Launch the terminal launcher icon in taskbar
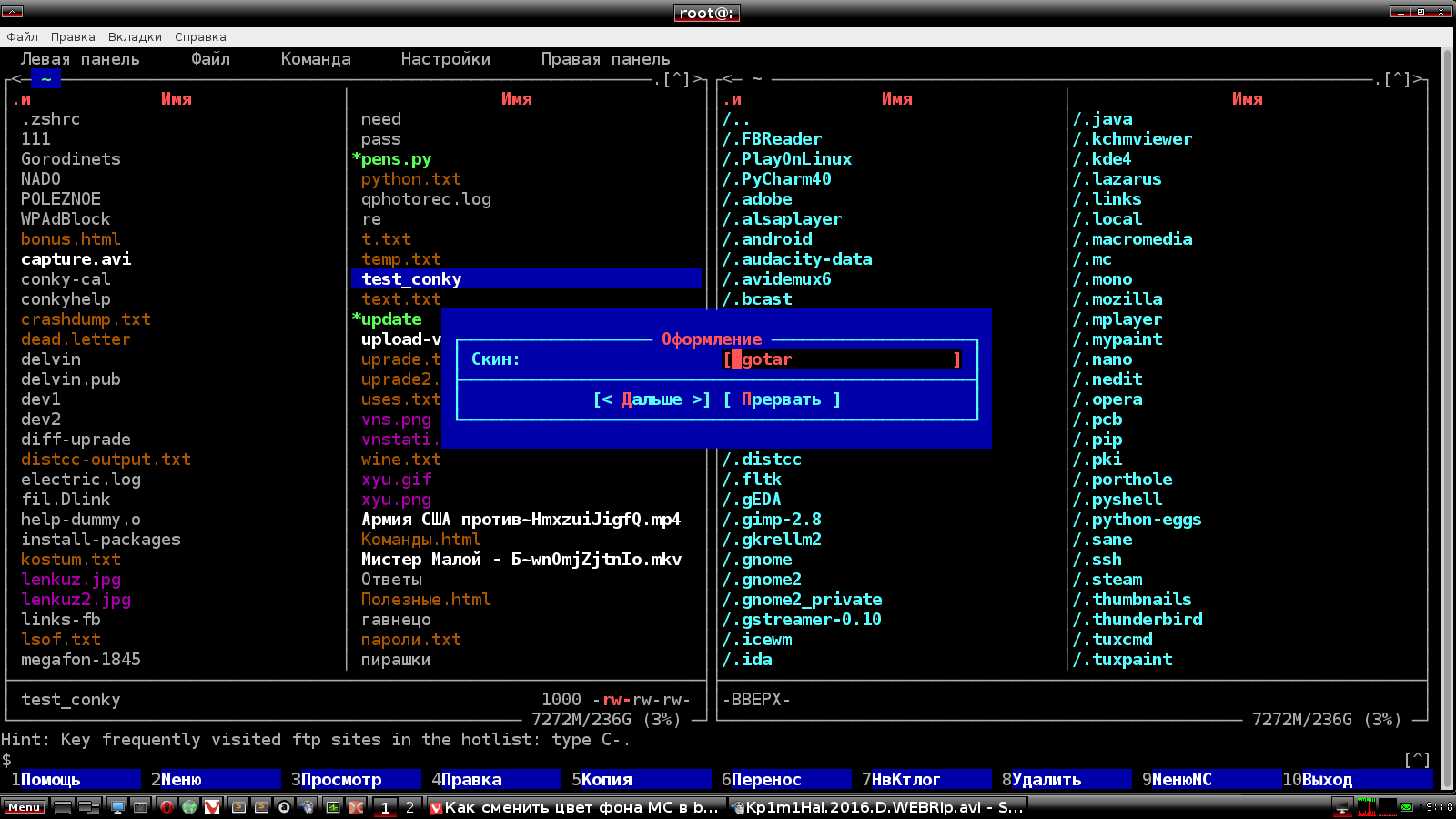This screenshot has width=1456, height=819. click(140, 807)
